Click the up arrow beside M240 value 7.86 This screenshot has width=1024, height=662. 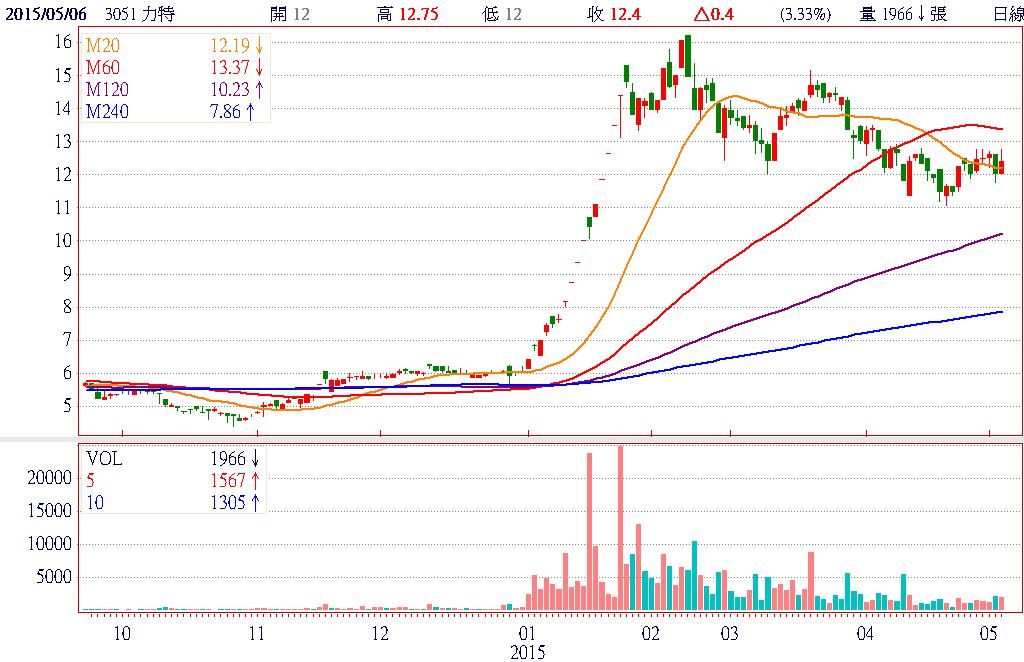point(251,111)
